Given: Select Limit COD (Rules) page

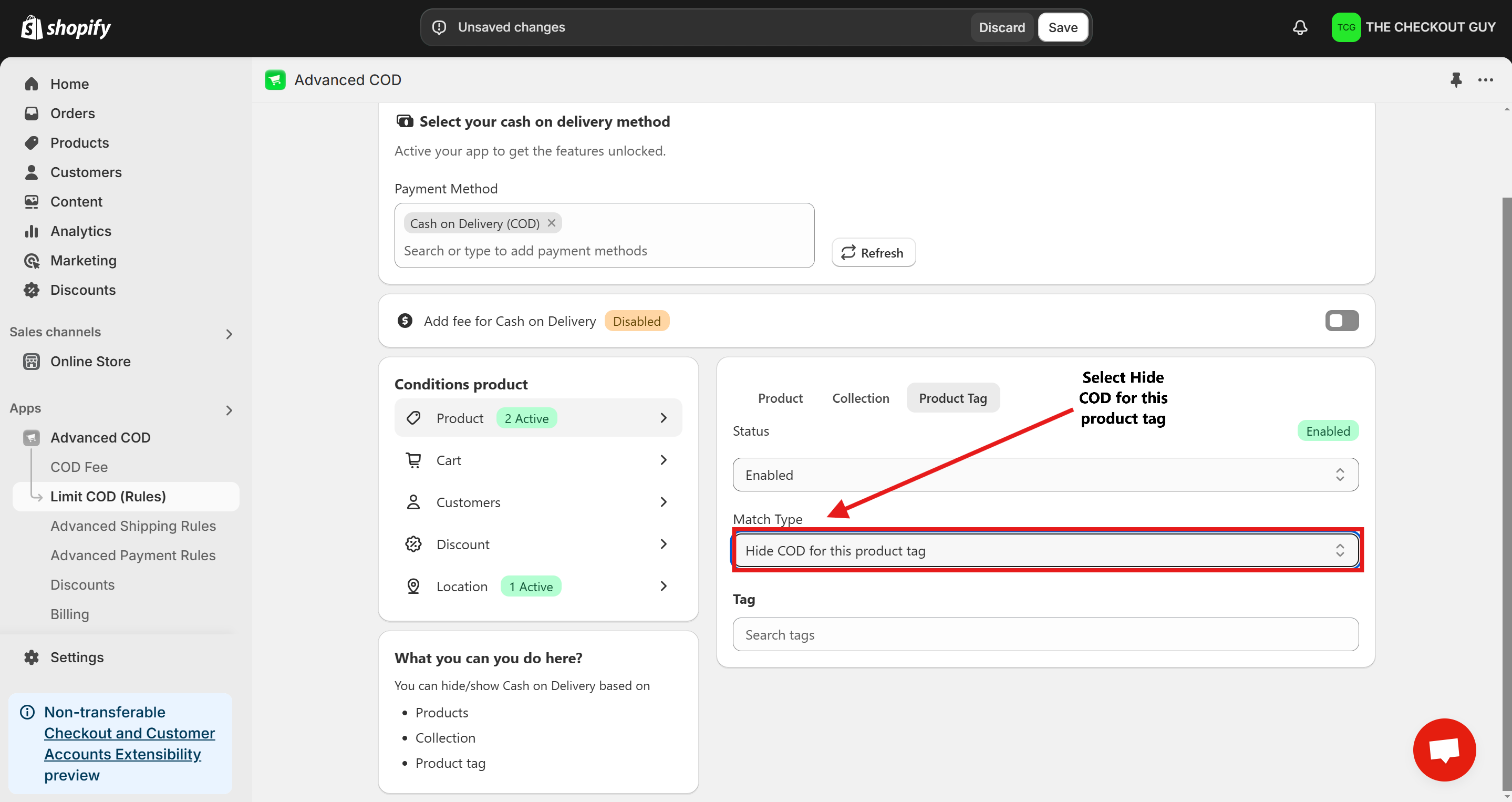Looking at the screenshot, I should click(126, 496).
